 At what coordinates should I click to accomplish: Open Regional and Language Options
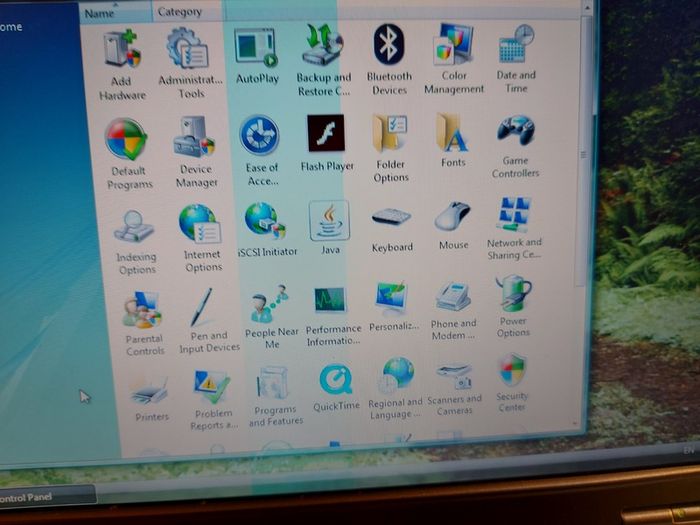395,388
